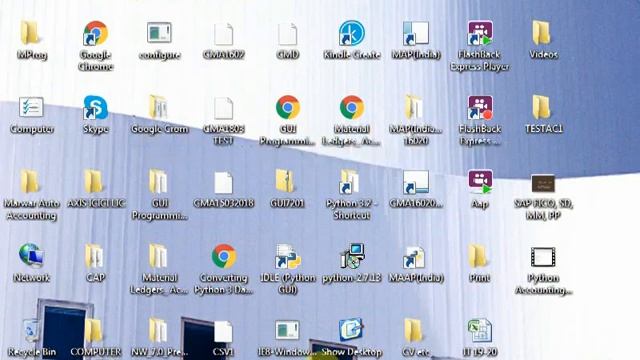Click the Show Desktop icon

[x=351, y=330]
